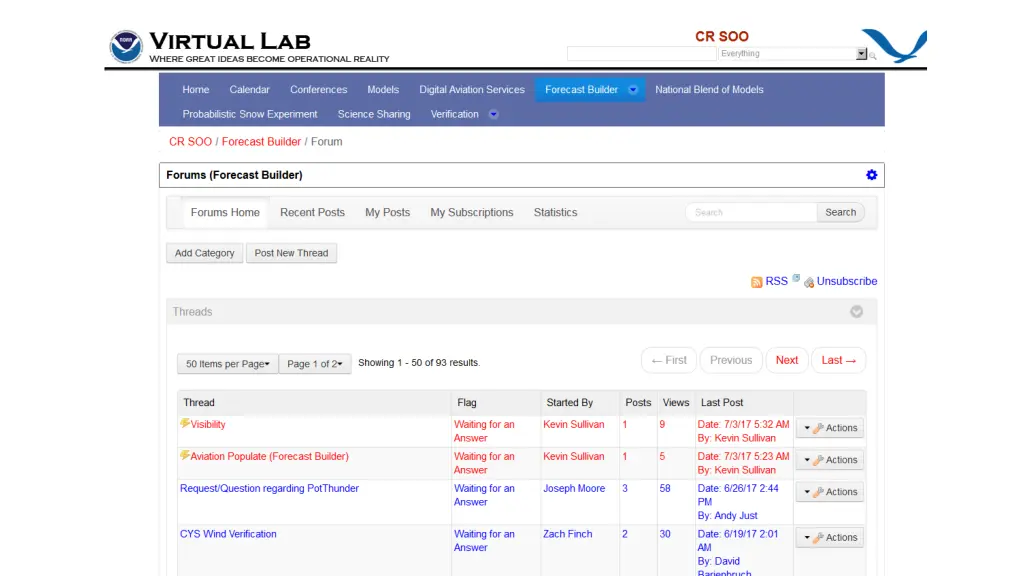Click CR SOO breadcrumb link

point(190,142)
